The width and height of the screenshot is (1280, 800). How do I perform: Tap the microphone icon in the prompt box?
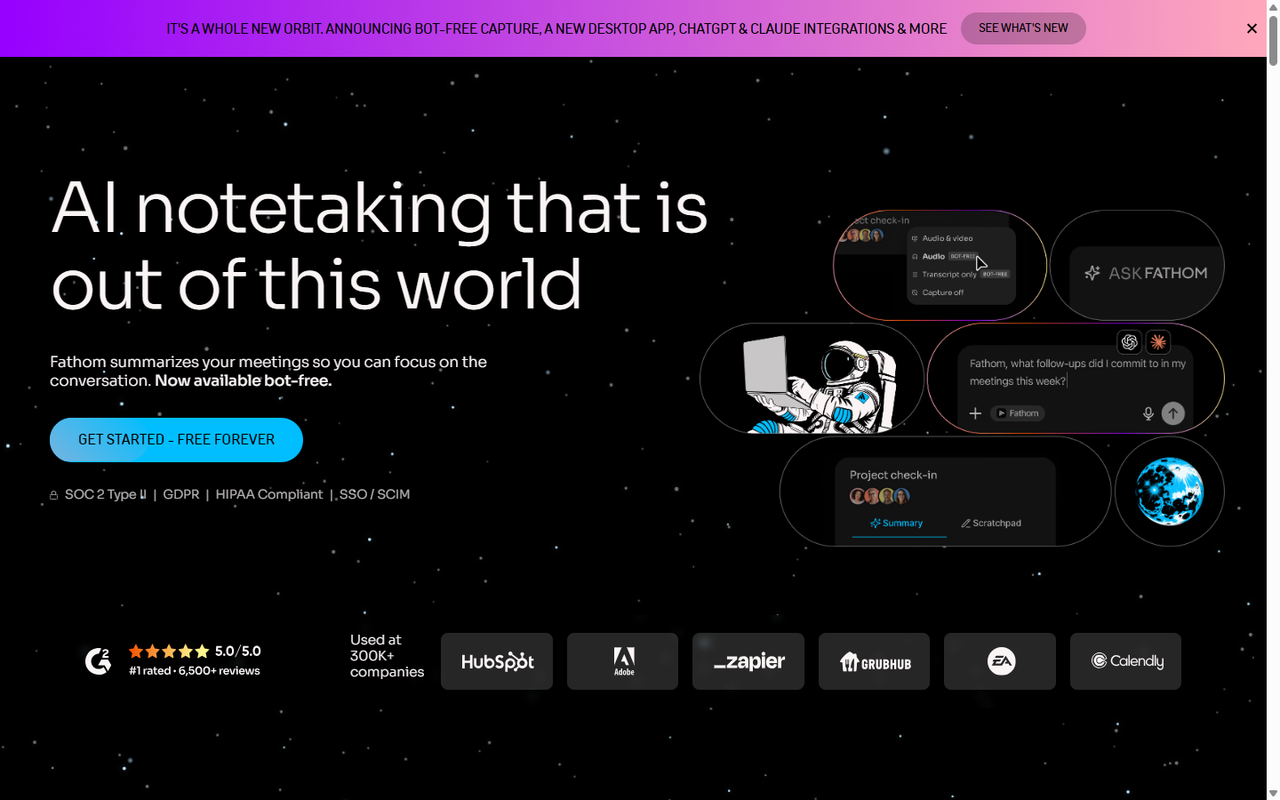(x=1148, y=413)
